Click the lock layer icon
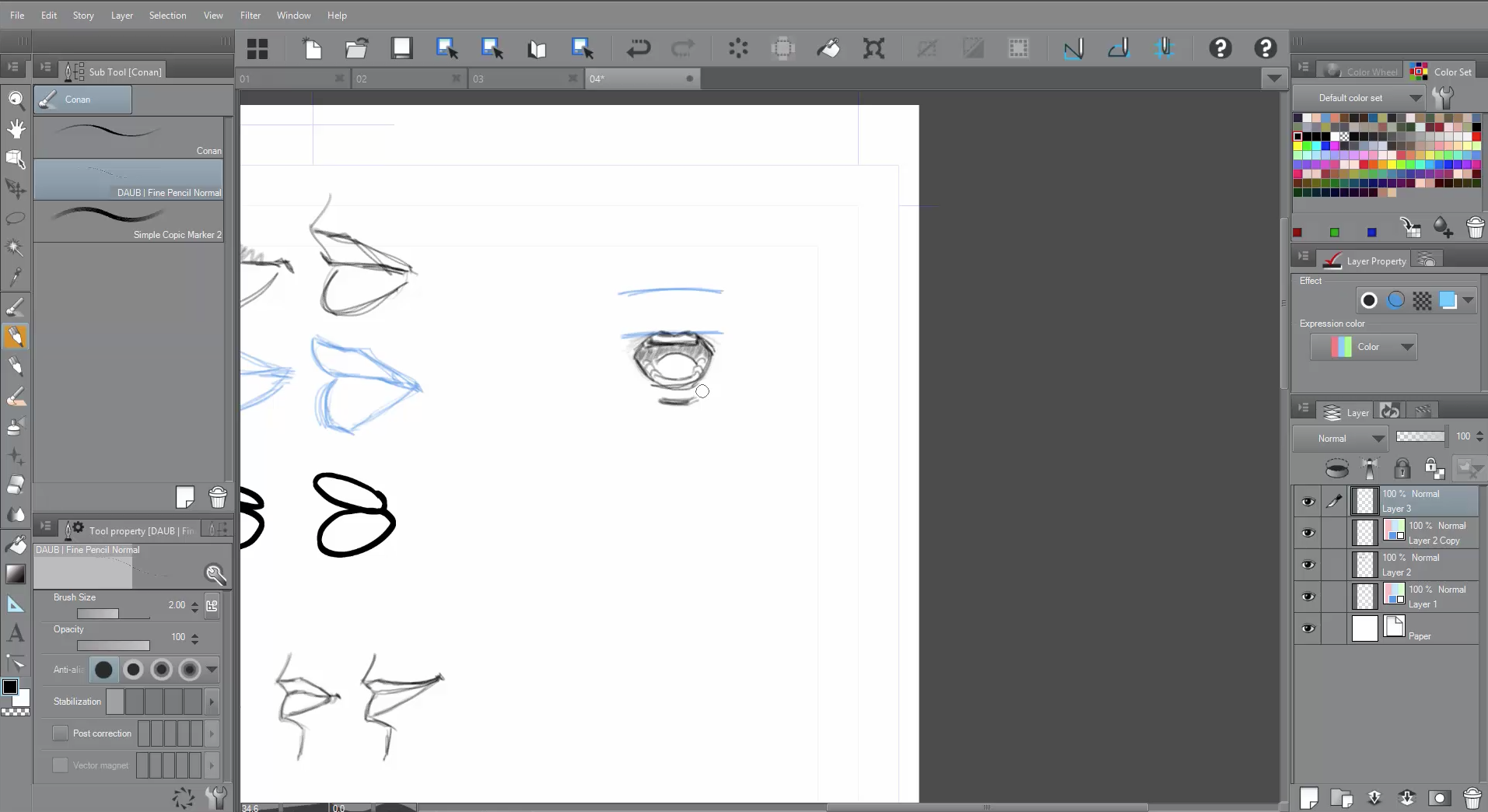Image resolution: width=1488 pixels, height=812 pixels. tap(1402, 468)
